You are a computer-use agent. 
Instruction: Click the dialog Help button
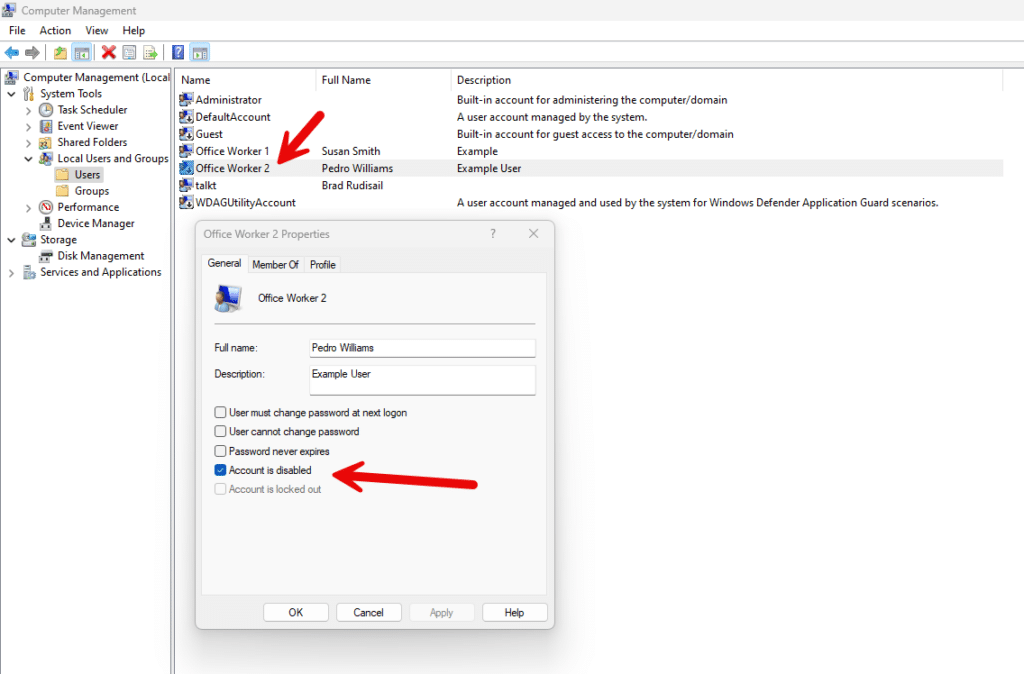[514, 613]
